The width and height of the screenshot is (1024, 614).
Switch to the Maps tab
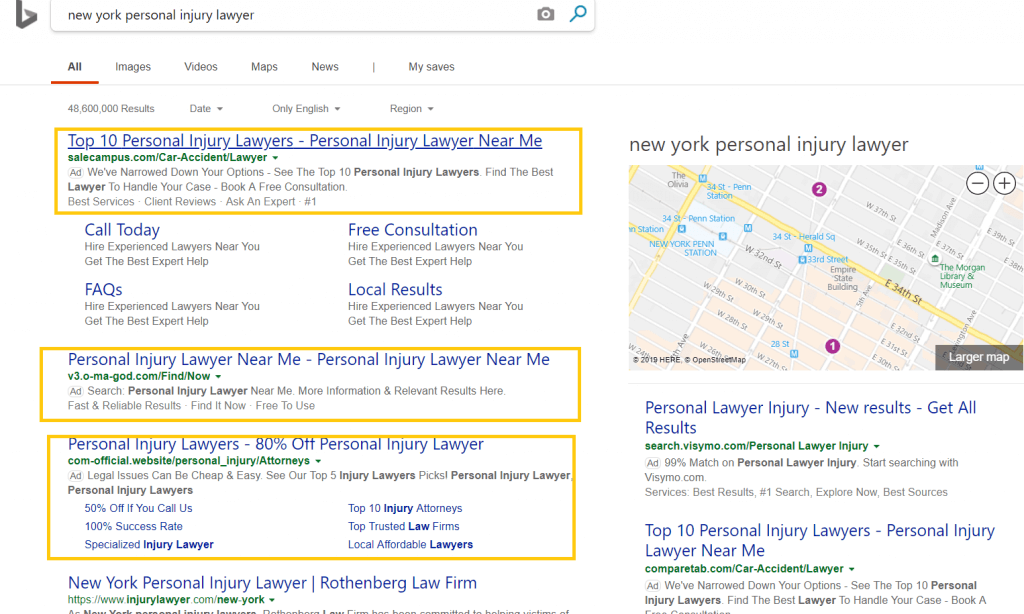264,67
